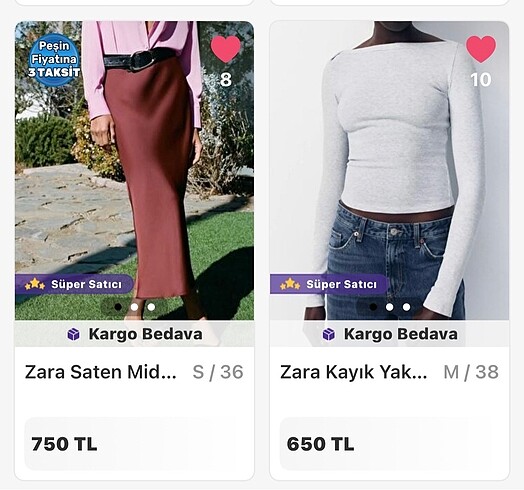Select third image dot on skirt photo
This screenshot has height=490, width=524.
(151, 307)
